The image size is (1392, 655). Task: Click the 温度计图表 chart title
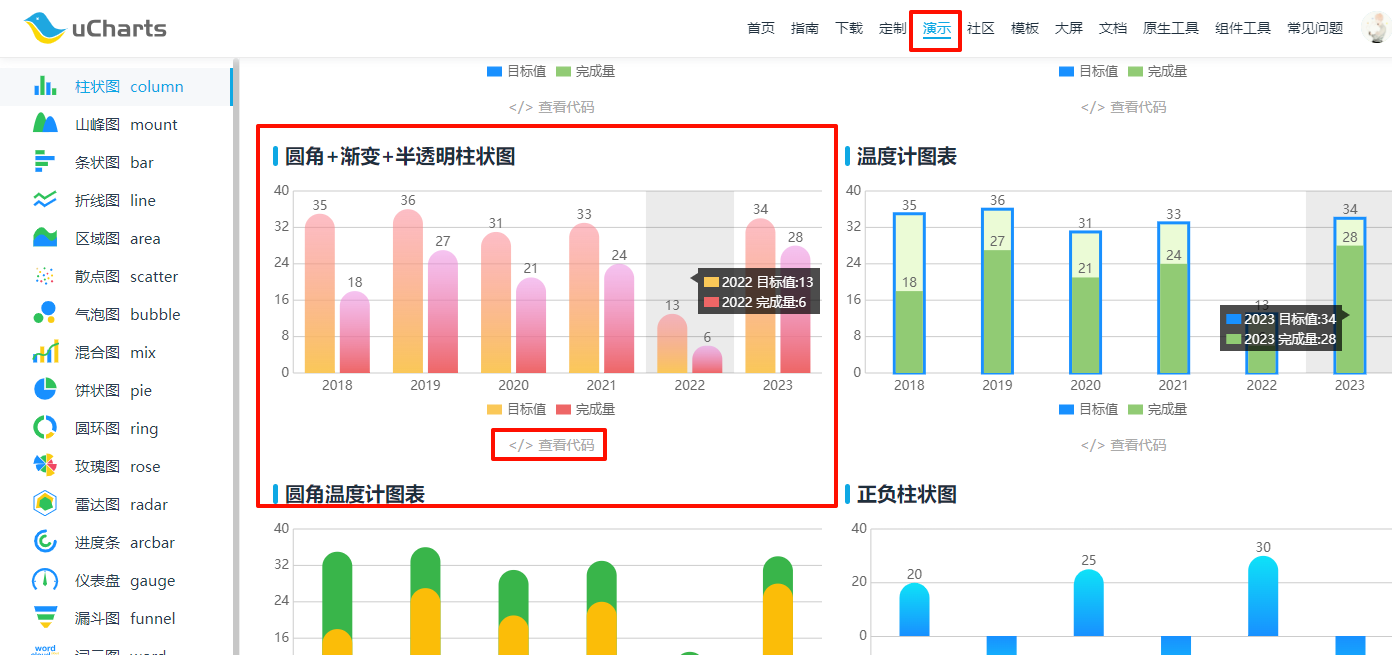[x=907, y=156]
